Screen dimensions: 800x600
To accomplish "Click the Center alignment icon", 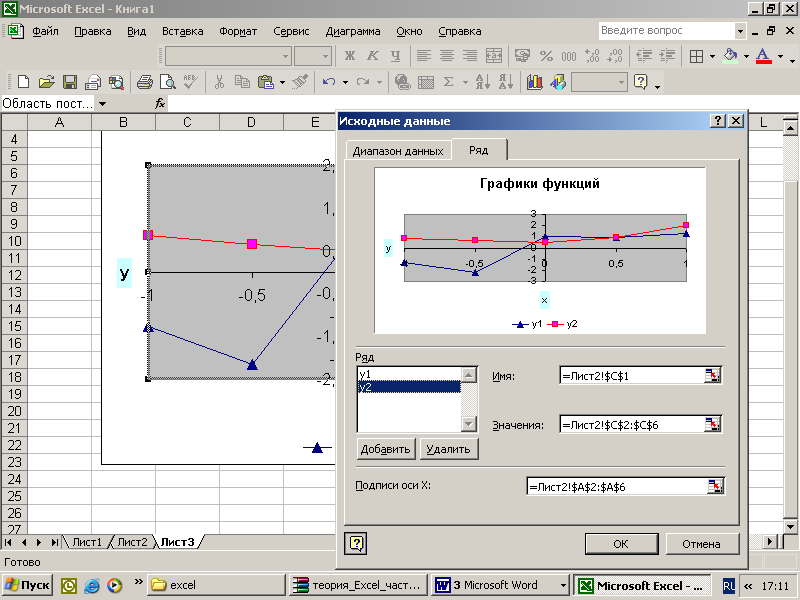I will click(447, 56).
